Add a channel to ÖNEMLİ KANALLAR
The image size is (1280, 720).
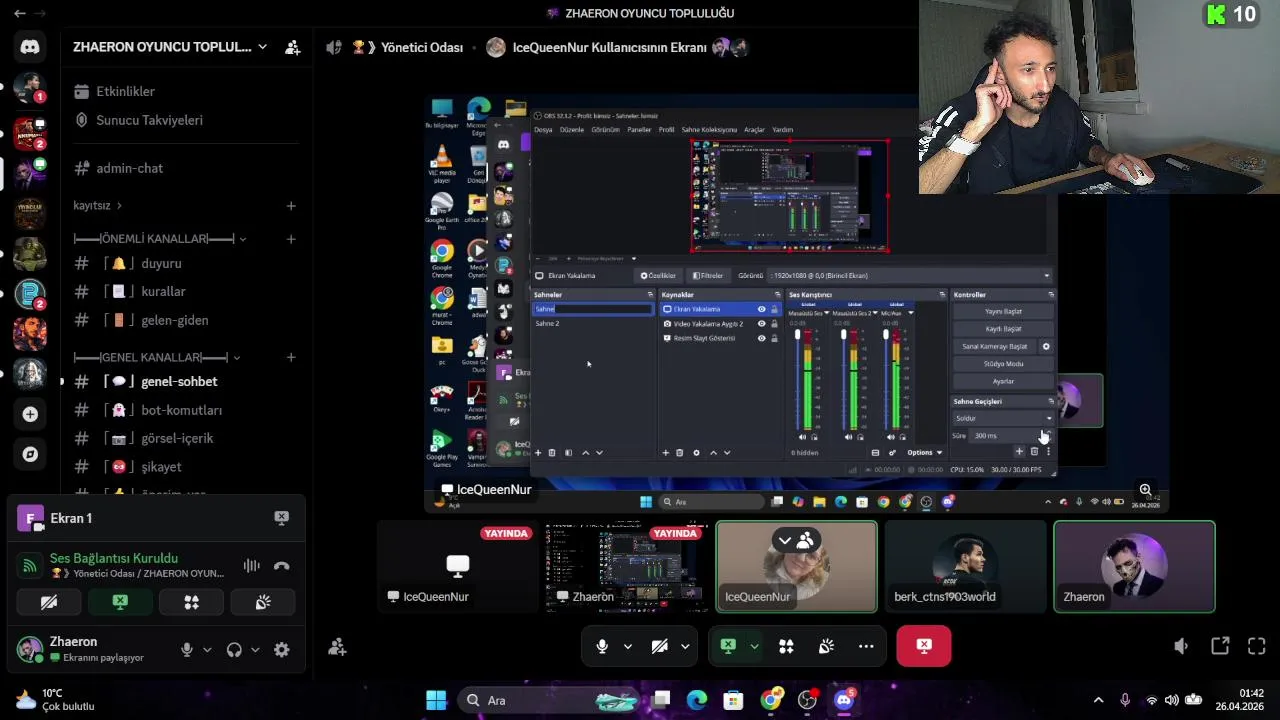(291, 239)
